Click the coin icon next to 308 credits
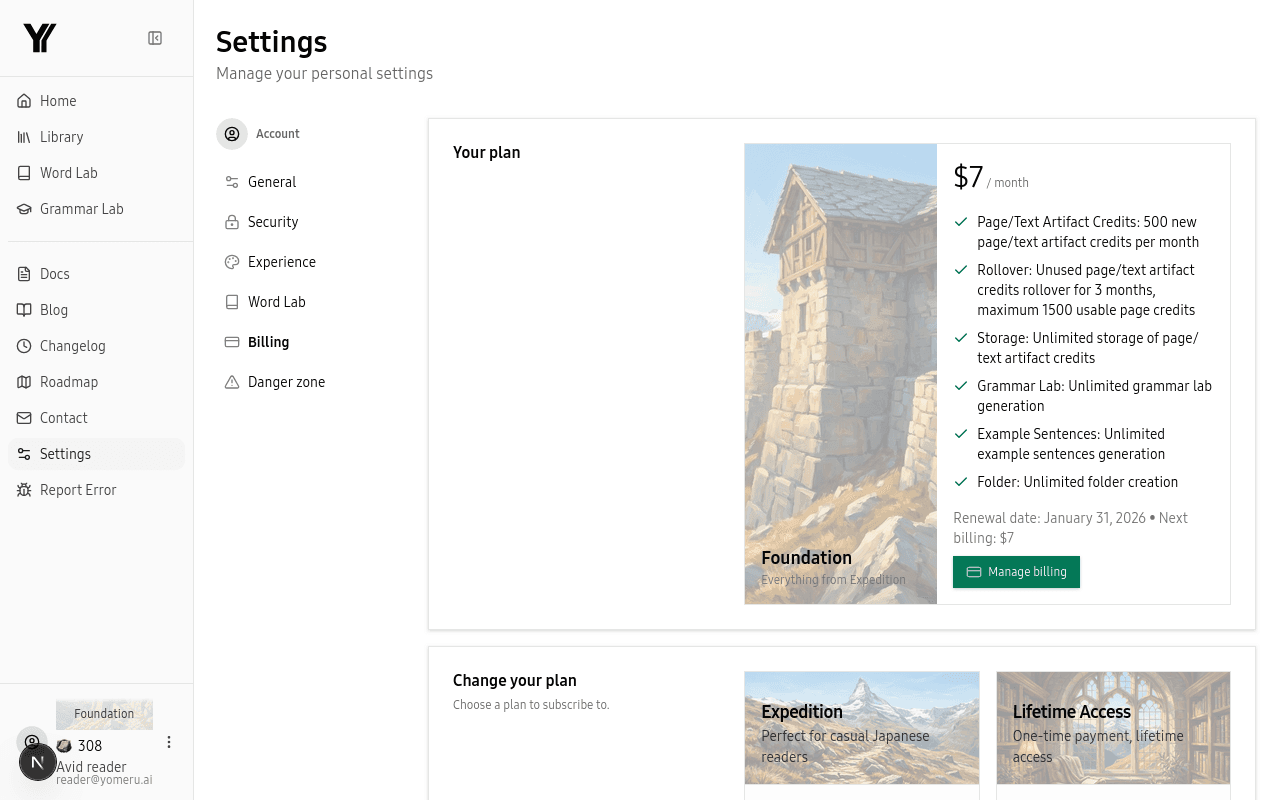 [65, 746]
